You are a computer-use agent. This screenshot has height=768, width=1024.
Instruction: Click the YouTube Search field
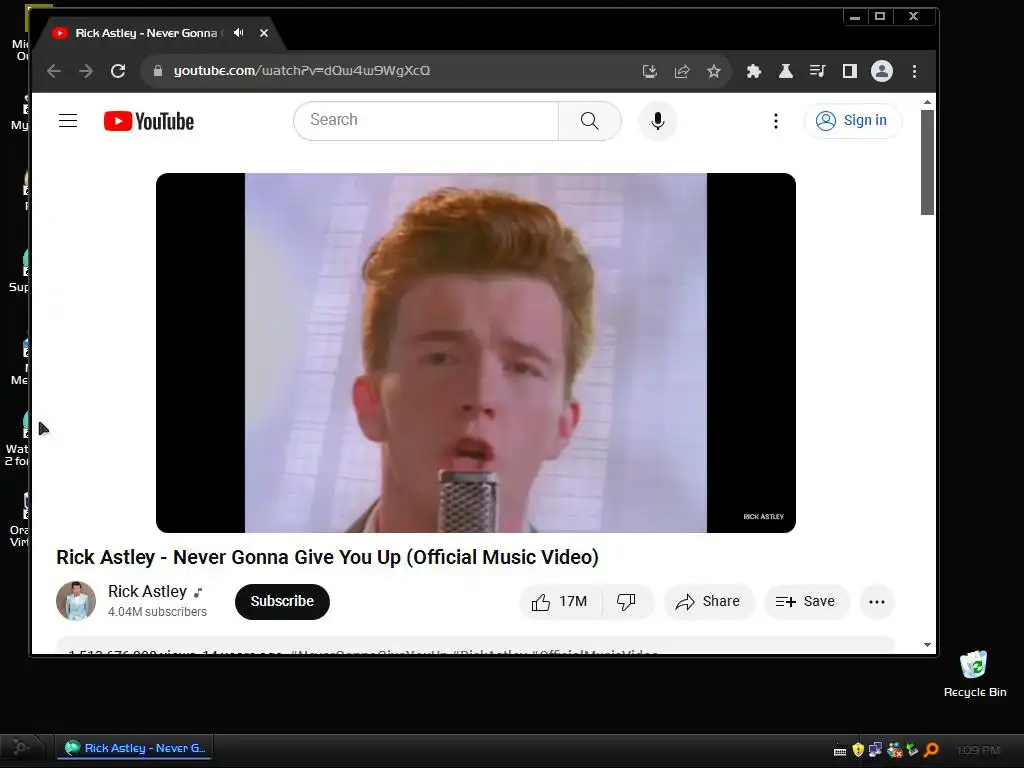[426, 121]
